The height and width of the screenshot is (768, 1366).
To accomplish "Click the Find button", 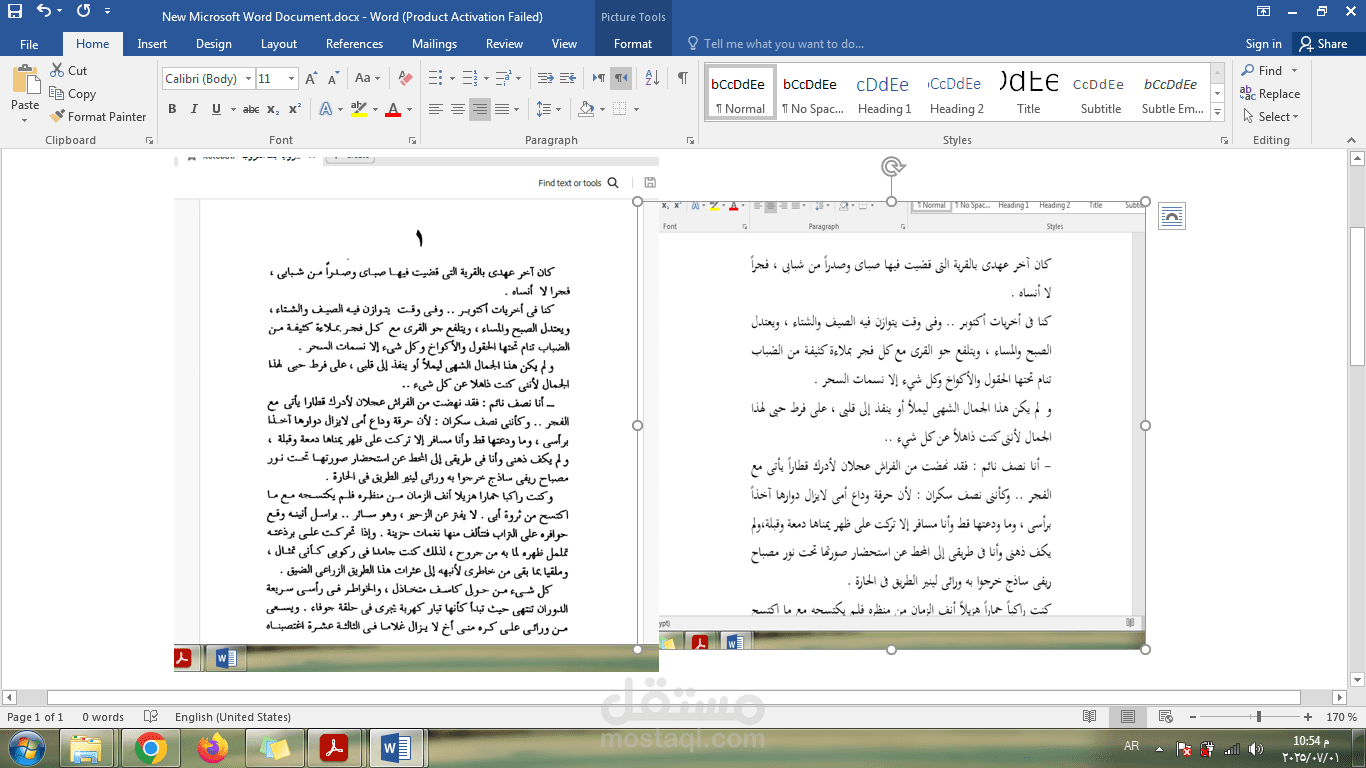I will (1262, 71).
